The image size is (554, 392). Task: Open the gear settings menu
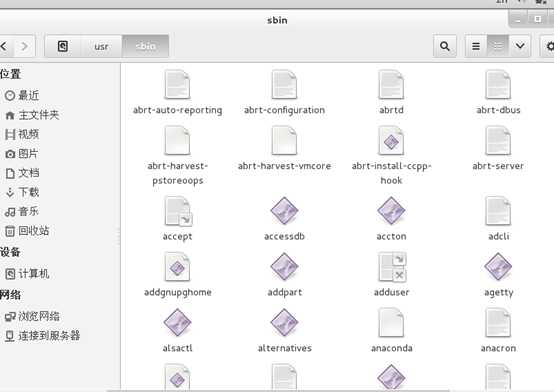pos(548,46)
